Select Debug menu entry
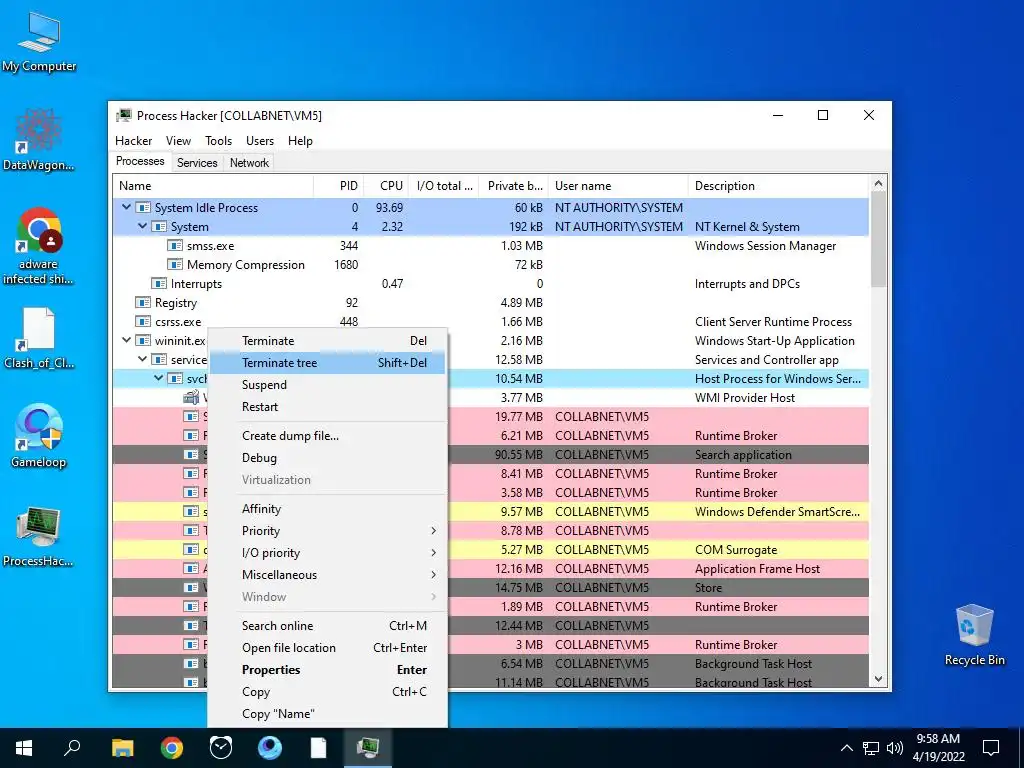This screenshot has height=768, width=1024. click(328, 458)
